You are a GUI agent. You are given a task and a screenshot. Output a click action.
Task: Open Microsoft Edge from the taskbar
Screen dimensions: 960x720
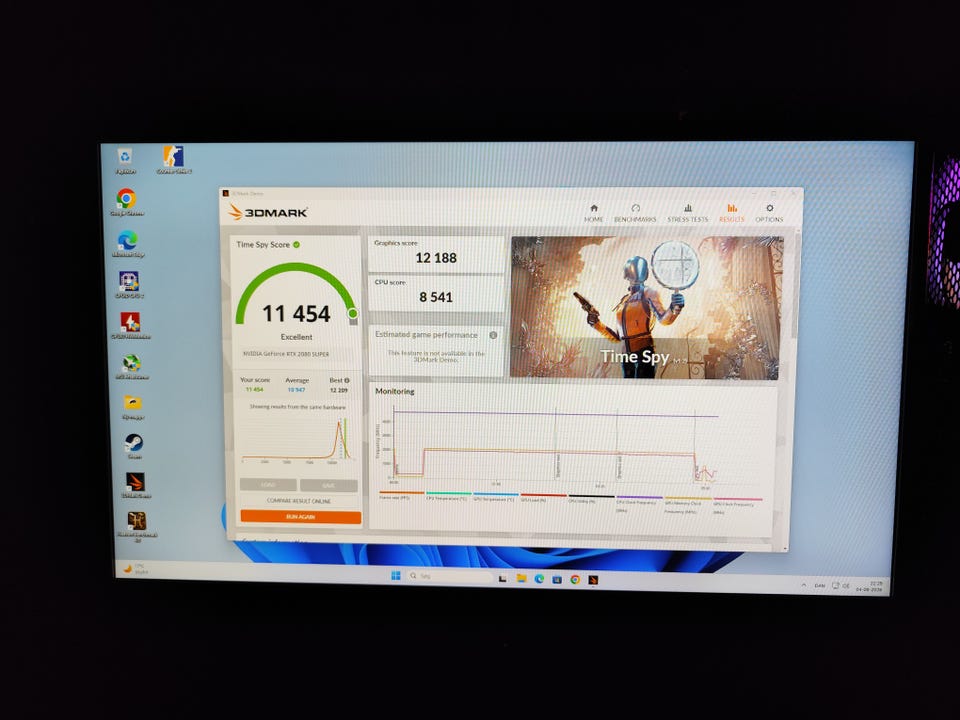click(539, 579)
